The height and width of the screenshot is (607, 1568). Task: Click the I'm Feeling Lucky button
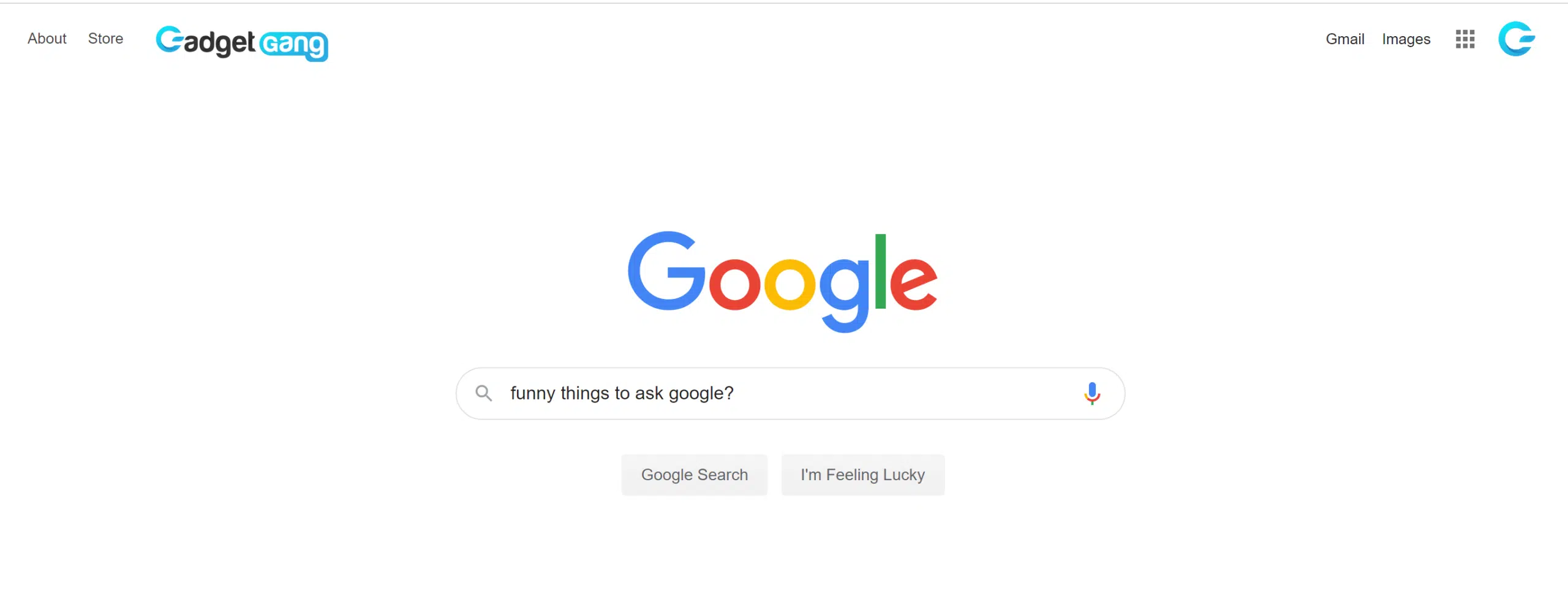pos(862,475)
